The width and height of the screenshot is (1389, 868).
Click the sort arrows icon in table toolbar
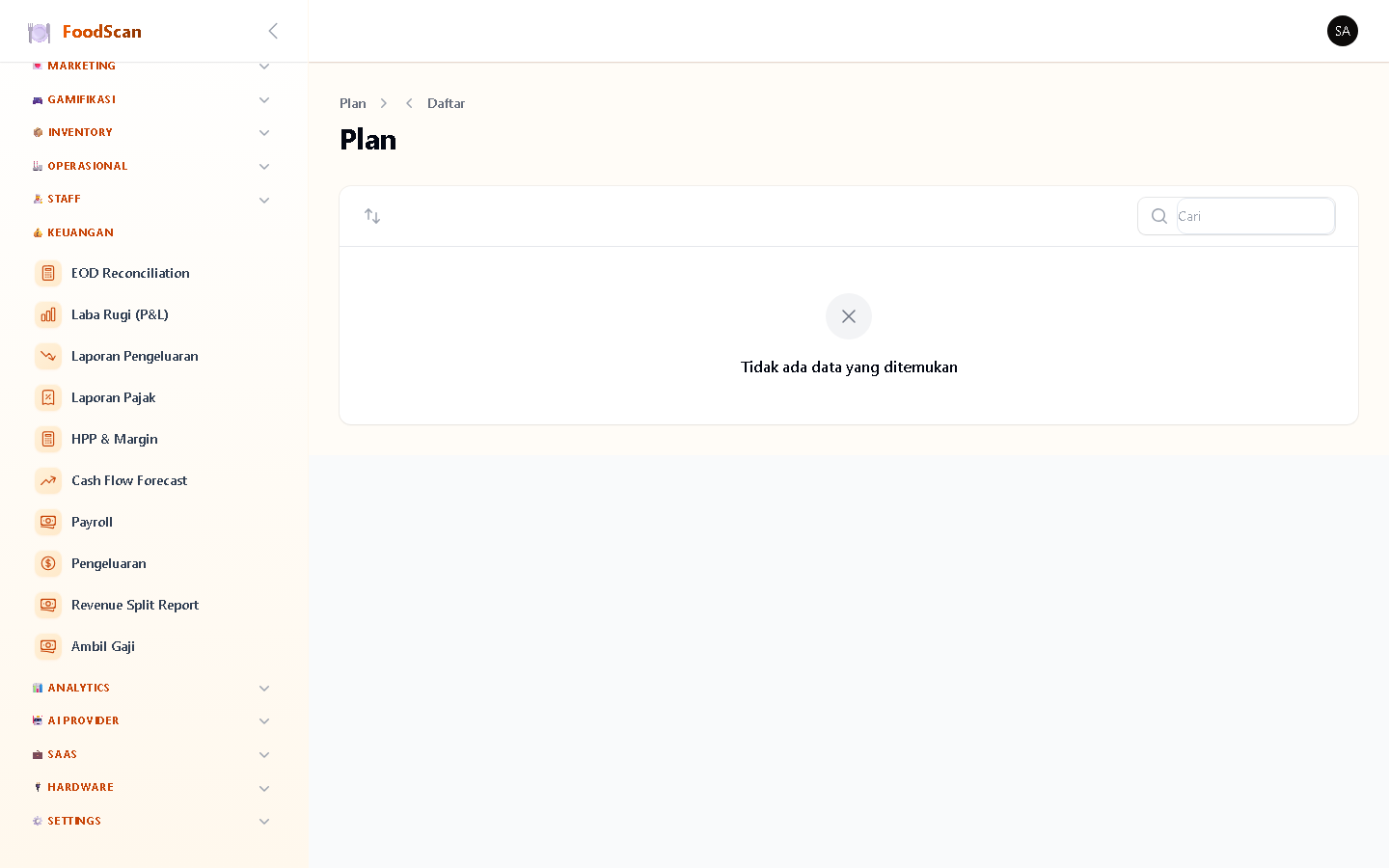click(x=372, y=216)
